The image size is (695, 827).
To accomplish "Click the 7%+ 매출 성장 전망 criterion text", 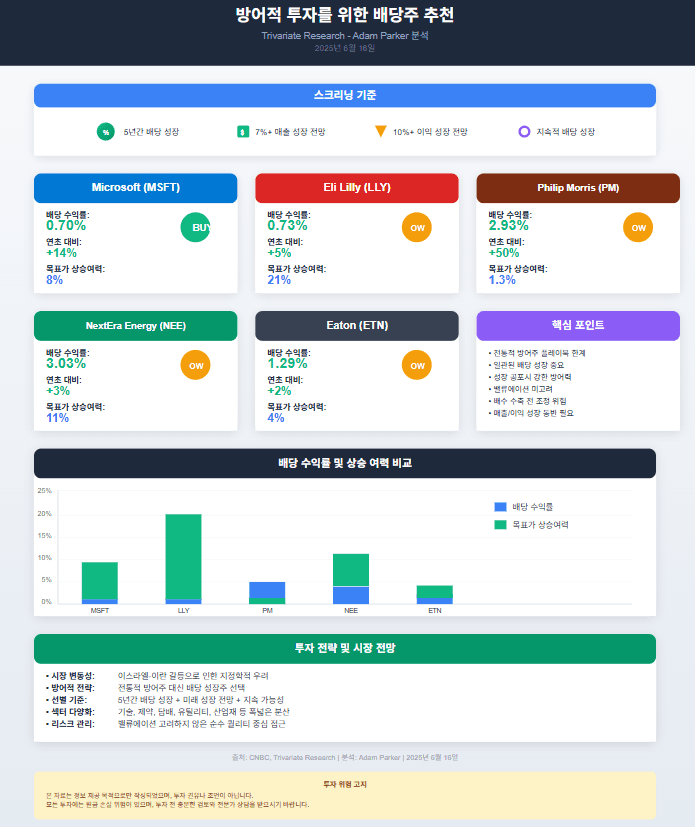I will click(x=291, y=132).
